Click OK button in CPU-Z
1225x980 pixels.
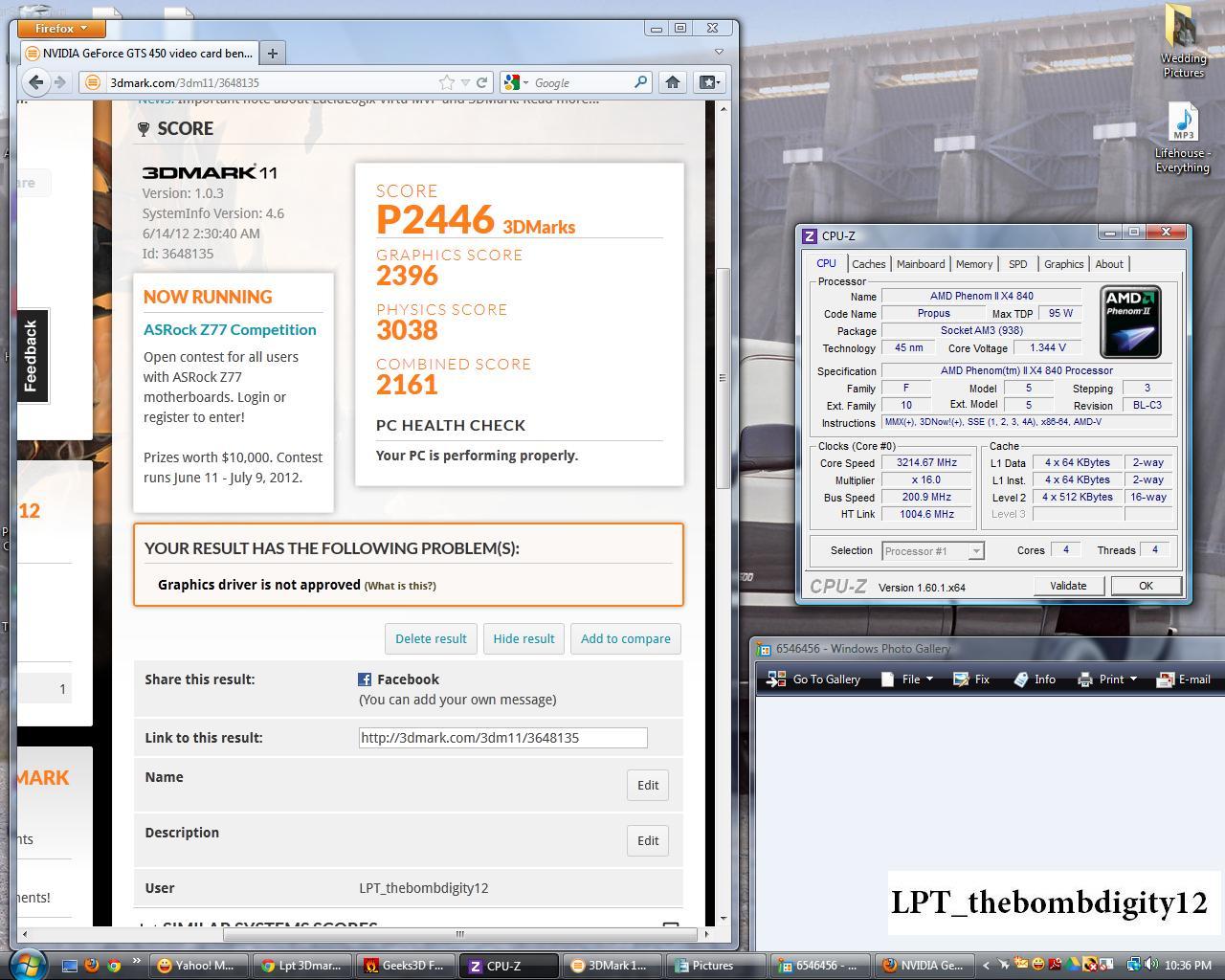[1146, 586]
